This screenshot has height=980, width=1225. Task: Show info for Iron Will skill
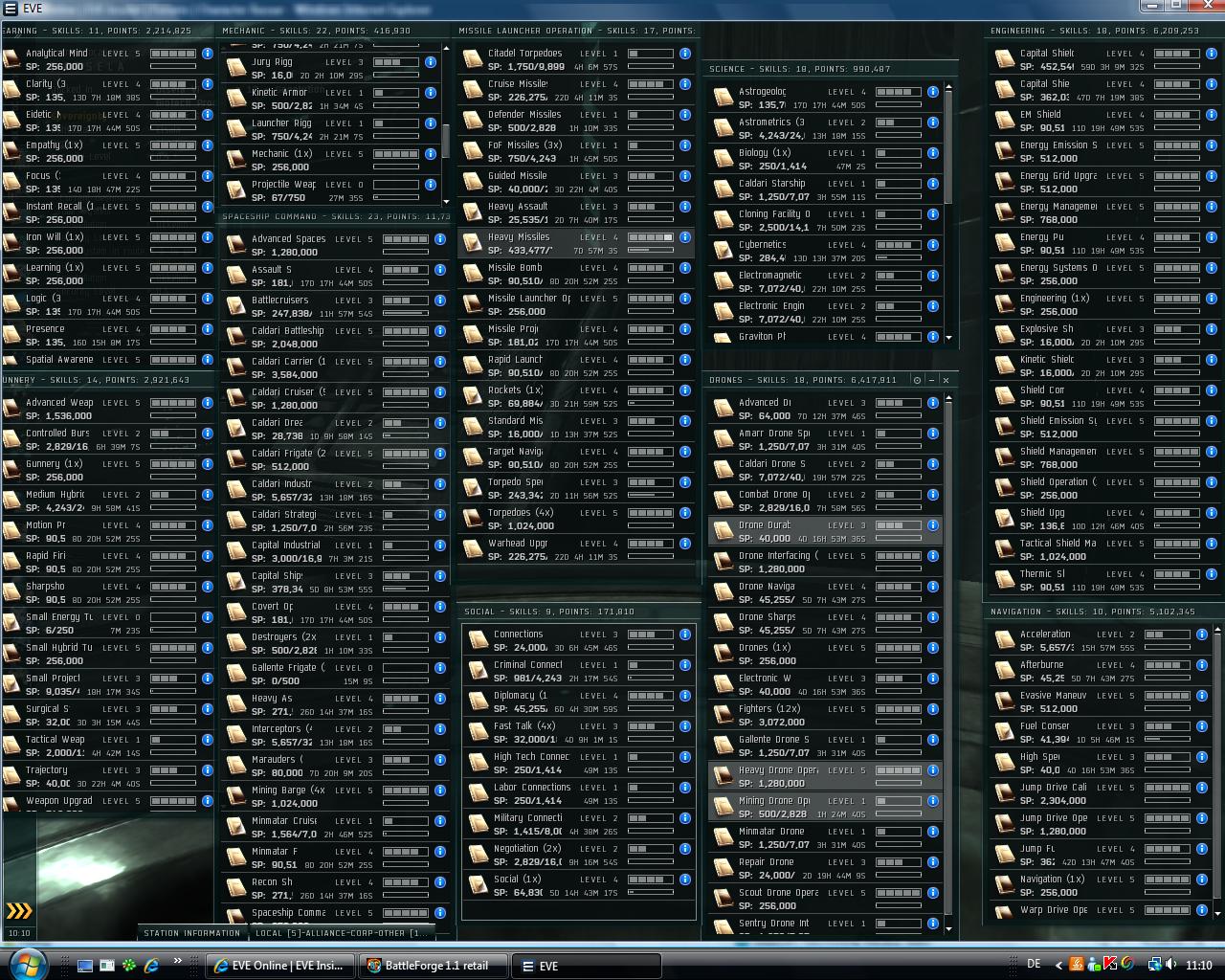[x=207, y=237]
